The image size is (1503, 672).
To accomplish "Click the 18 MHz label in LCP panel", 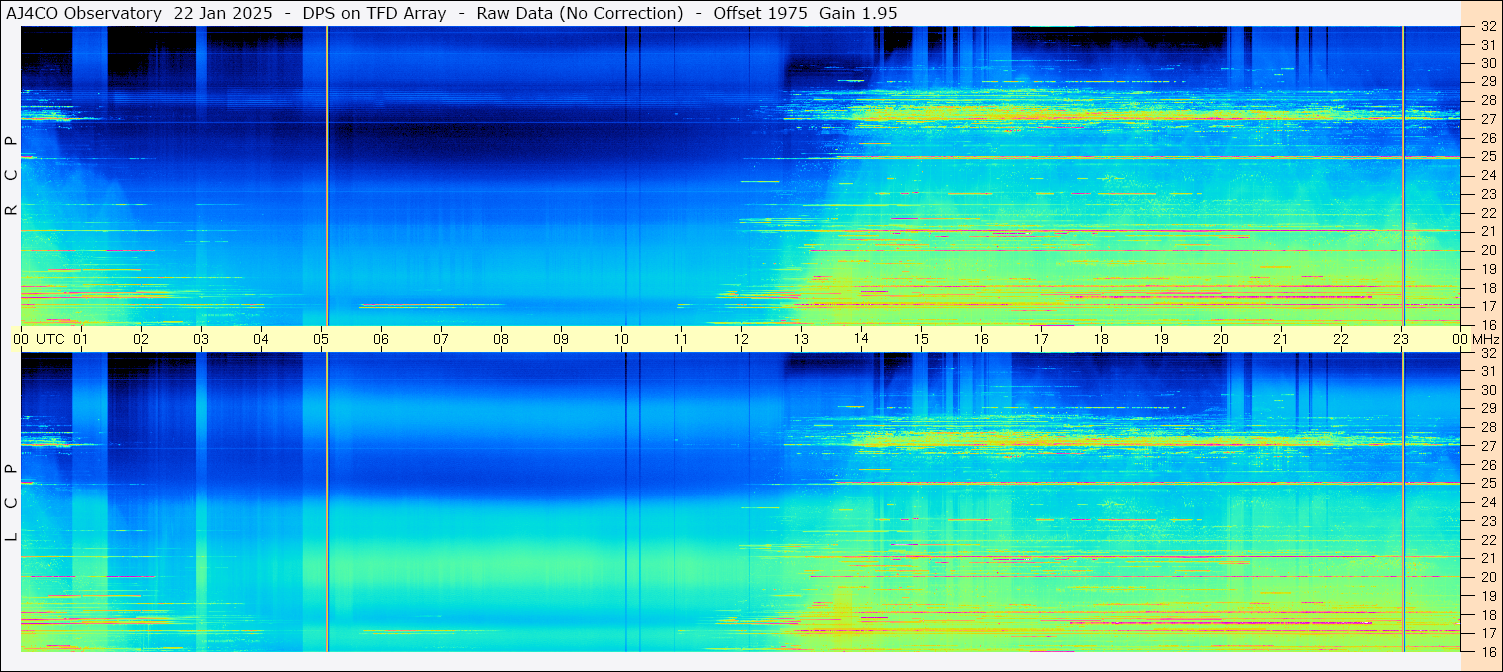I will [x=1487, y=614].
